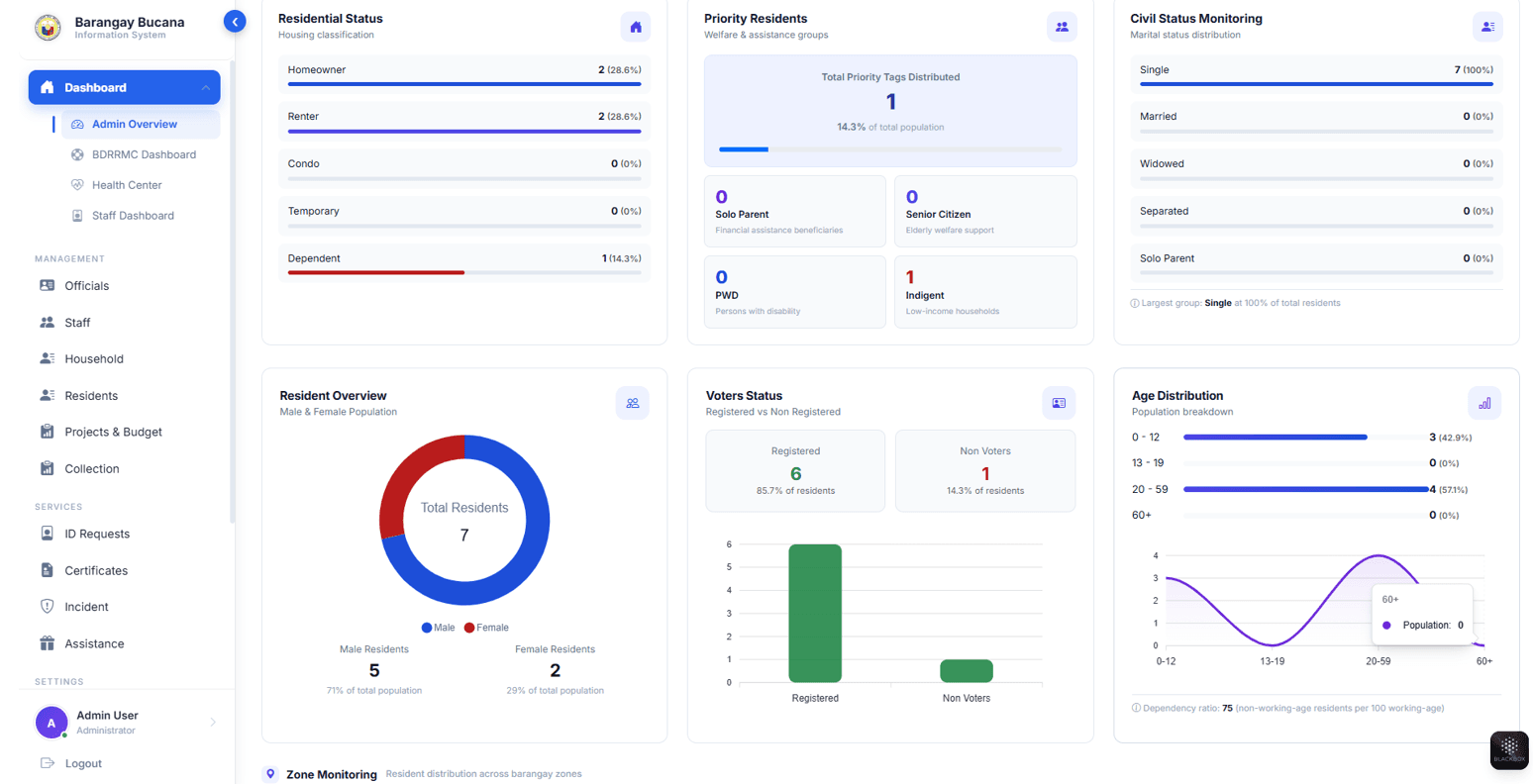Click the Certificates document icon
The image size is (1533, 784).
pyautogui.click(x=47, y=570)
